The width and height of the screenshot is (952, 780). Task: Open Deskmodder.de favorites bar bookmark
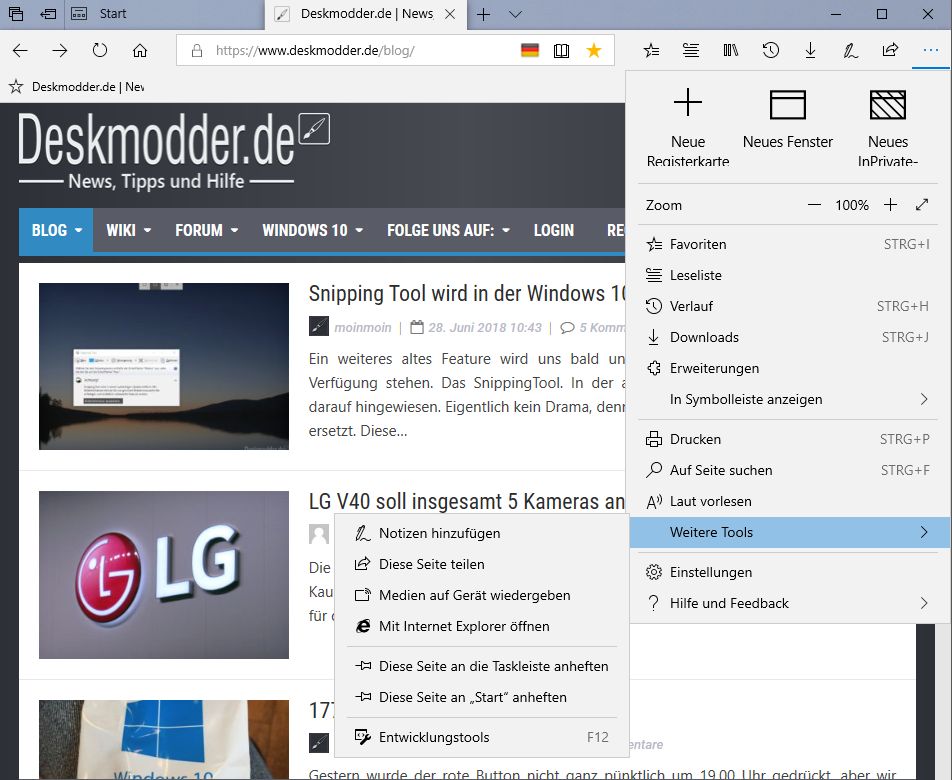(x=76, y=87)
